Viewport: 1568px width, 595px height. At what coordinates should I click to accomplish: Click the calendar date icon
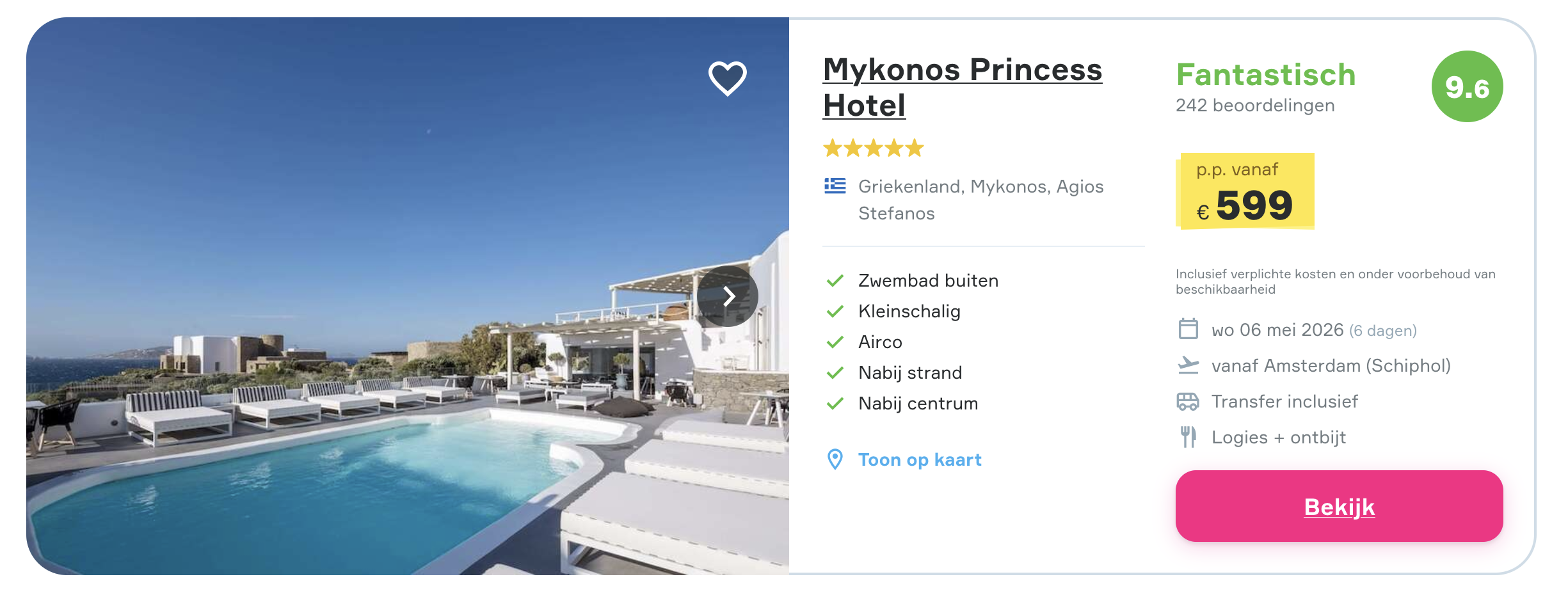point(1188,329)
